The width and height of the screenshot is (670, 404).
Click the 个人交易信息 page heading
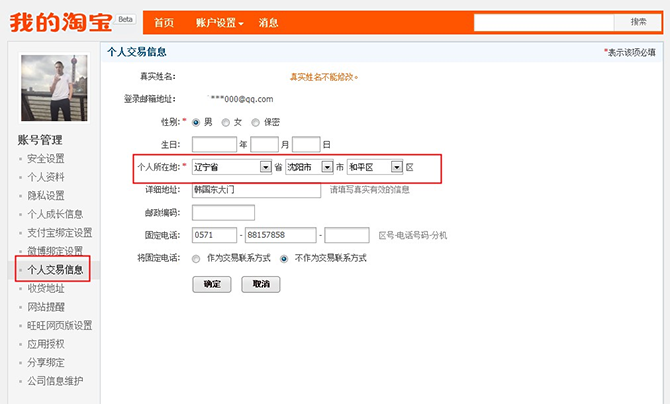coord(137,52)
